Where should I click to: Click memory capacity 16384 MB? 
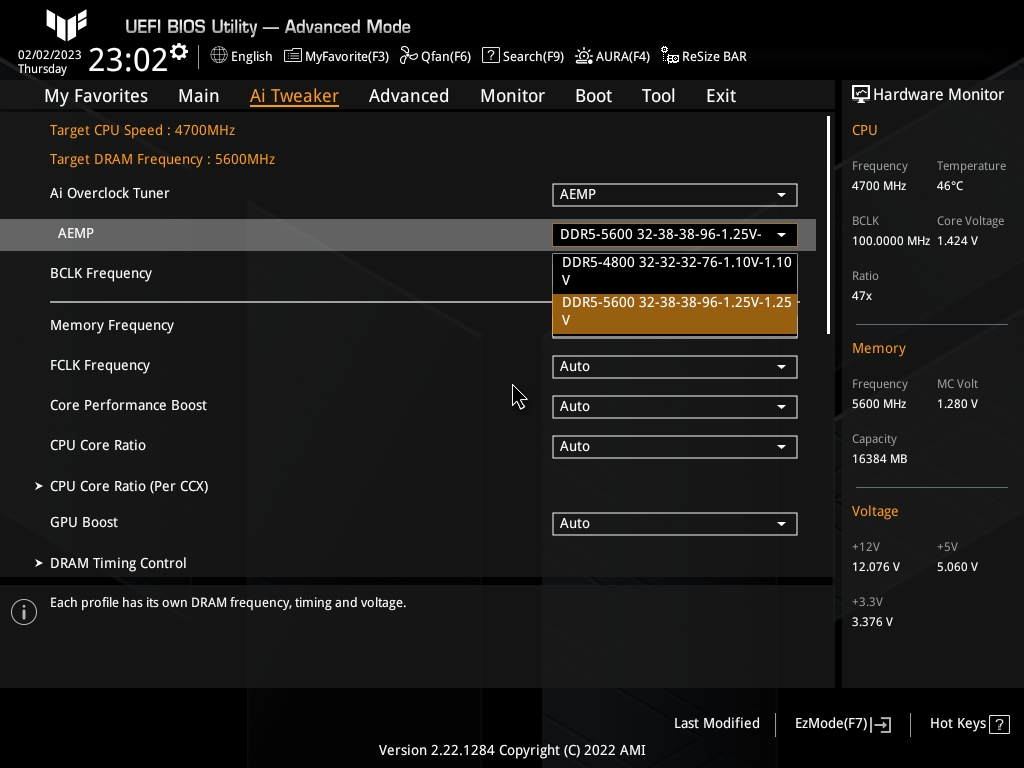[880, 459]
